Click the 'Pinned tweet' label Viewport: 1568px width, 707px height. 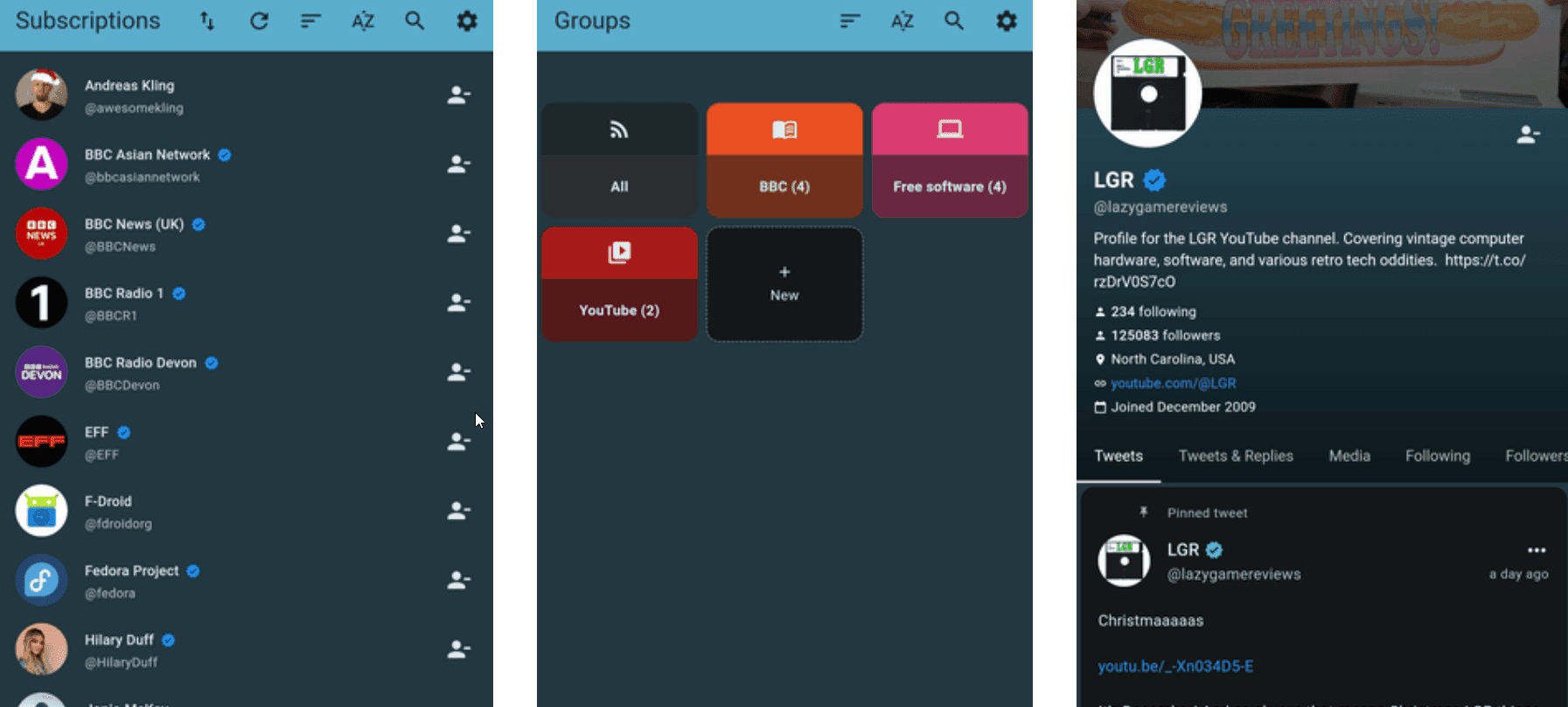[1207, 514]
